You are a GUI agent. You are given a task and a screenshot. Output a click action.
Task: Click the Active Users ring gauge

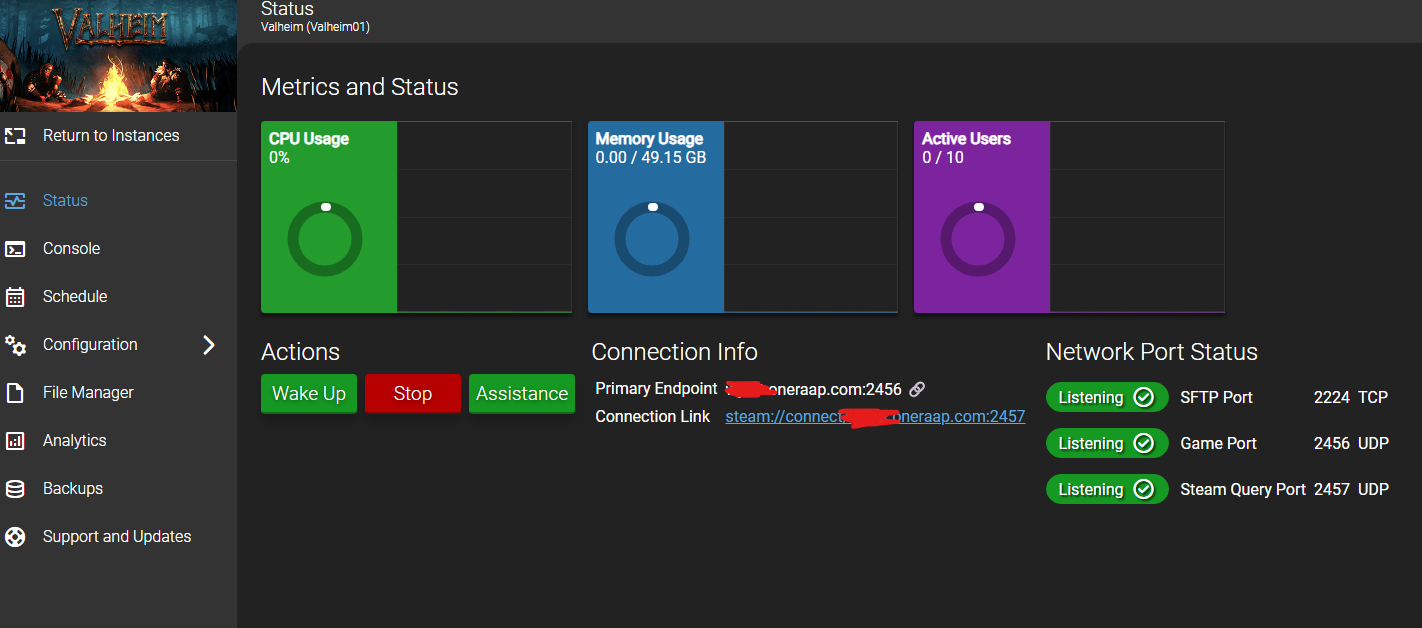pyautogui.click(x=978, y=240)
